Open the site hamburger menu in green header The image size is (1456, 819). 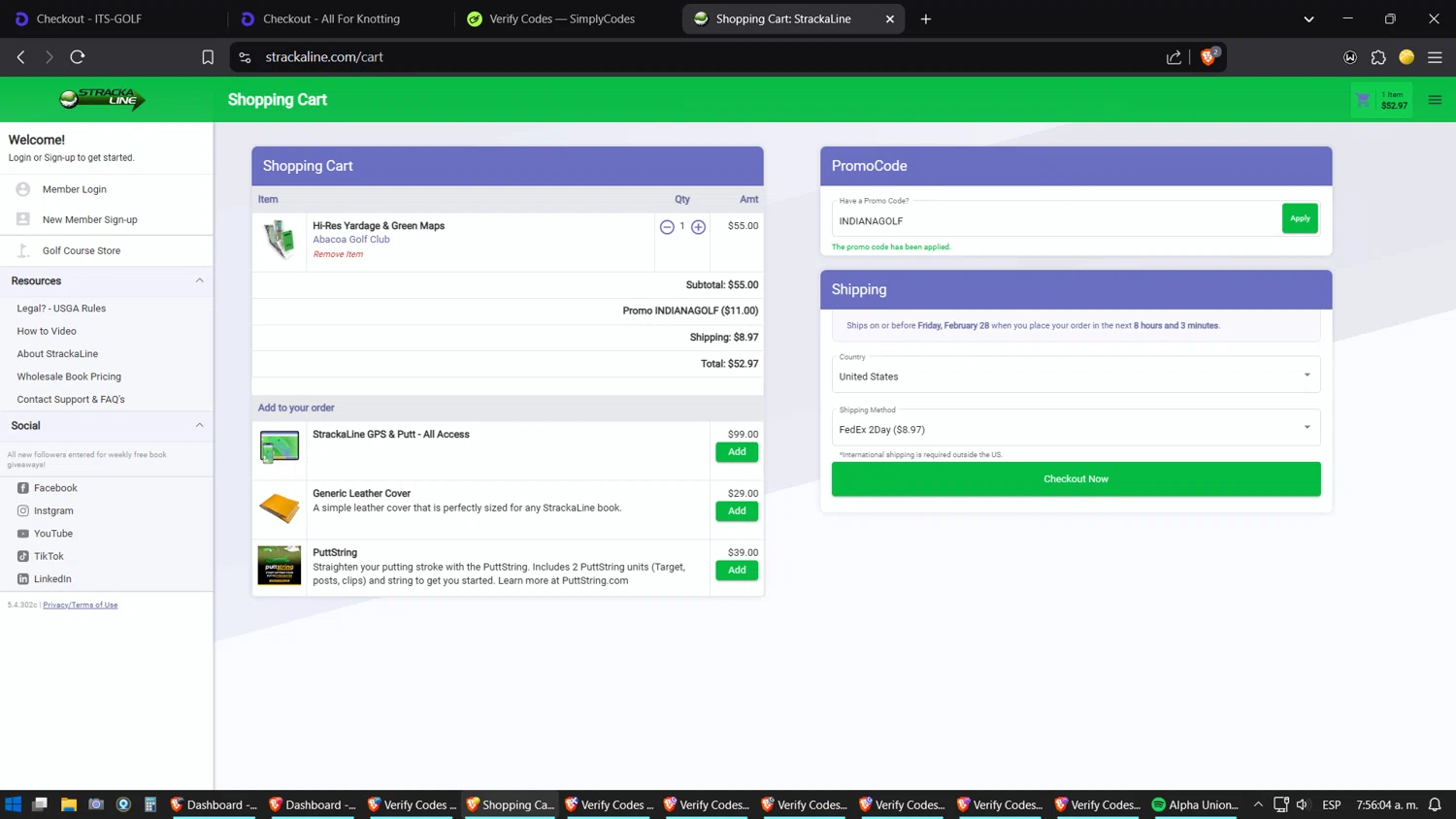click(x=1435, y=100)
